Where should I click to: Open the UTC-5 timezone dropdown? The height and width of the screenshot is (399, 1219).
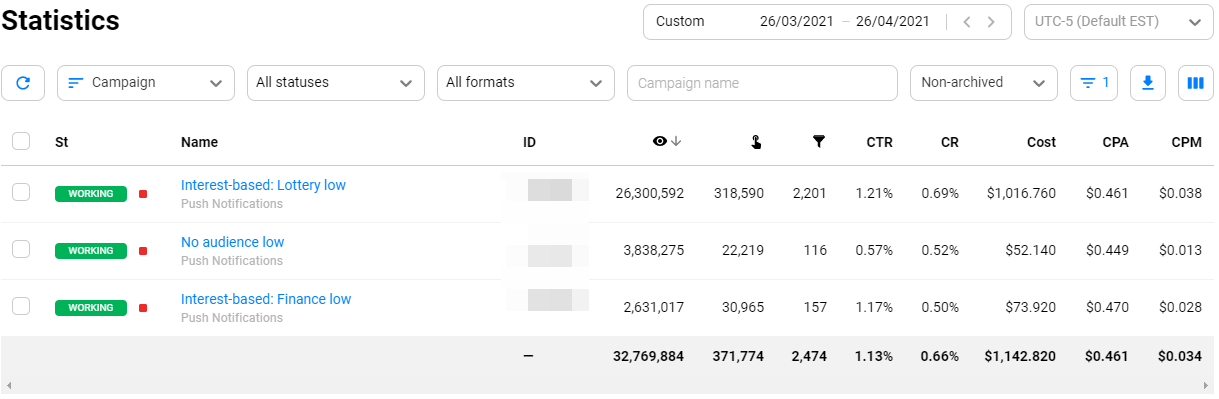(x=1119, y=22)
